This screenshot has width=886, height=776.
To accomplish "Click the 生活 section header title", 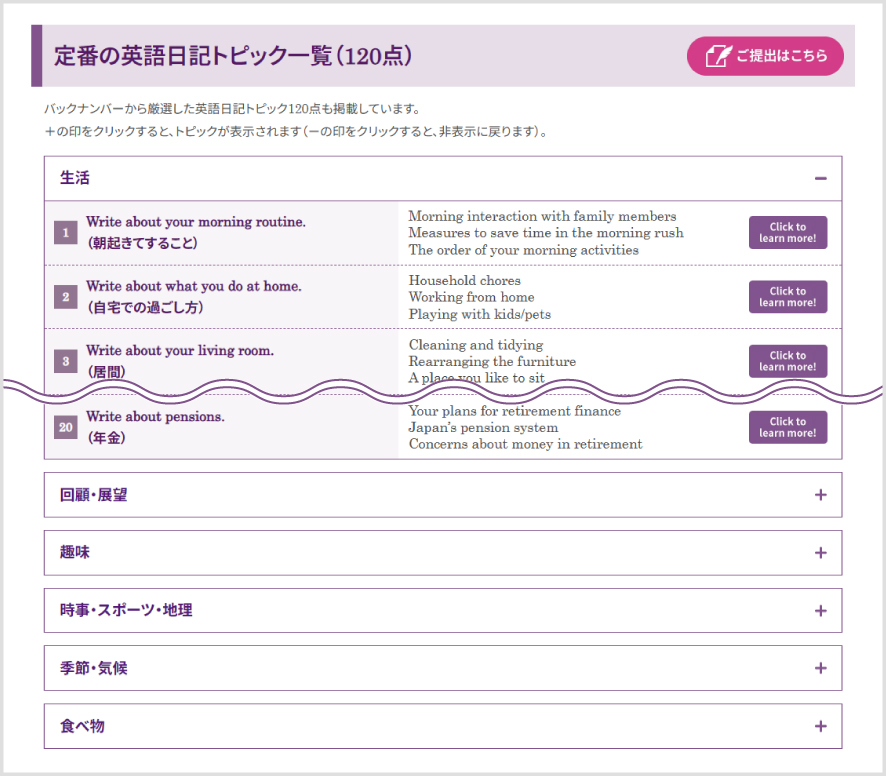I will 75,179.
